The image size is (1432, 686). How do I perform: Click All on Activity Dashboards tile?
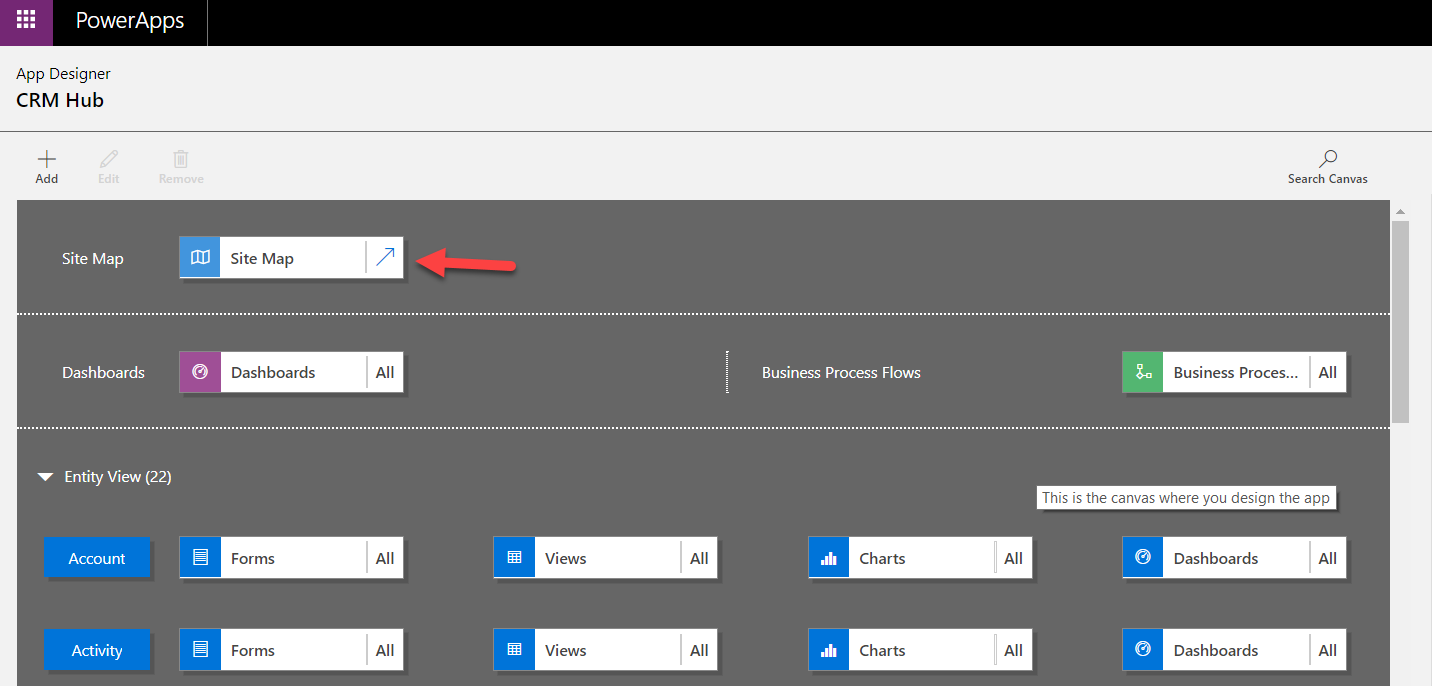coord(1328,650)
